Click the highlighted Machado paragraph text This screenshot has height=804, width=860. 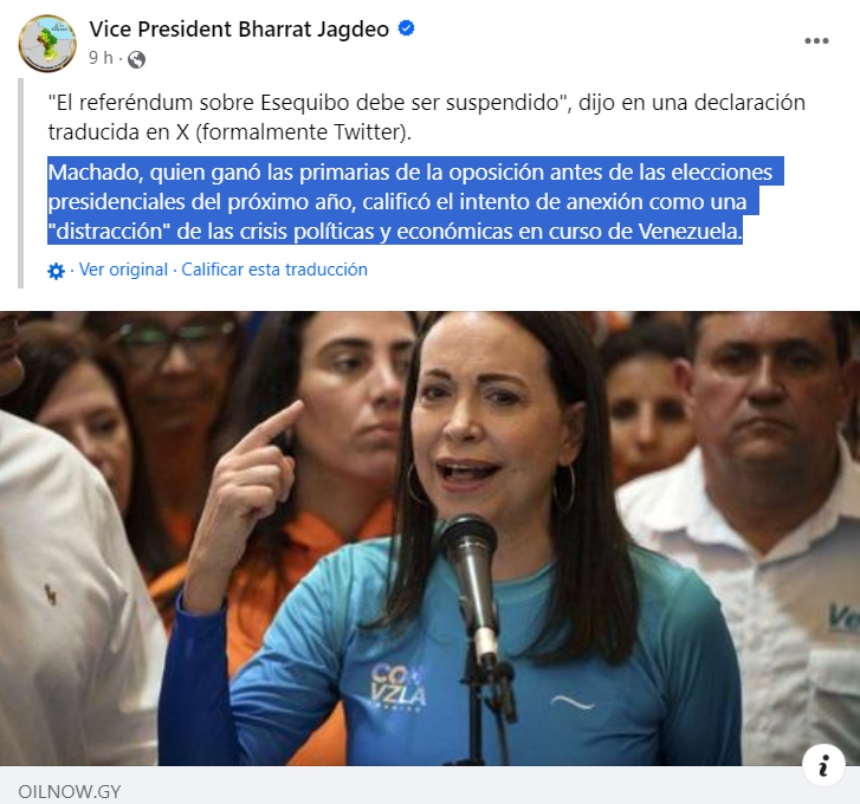pos(415,201)
